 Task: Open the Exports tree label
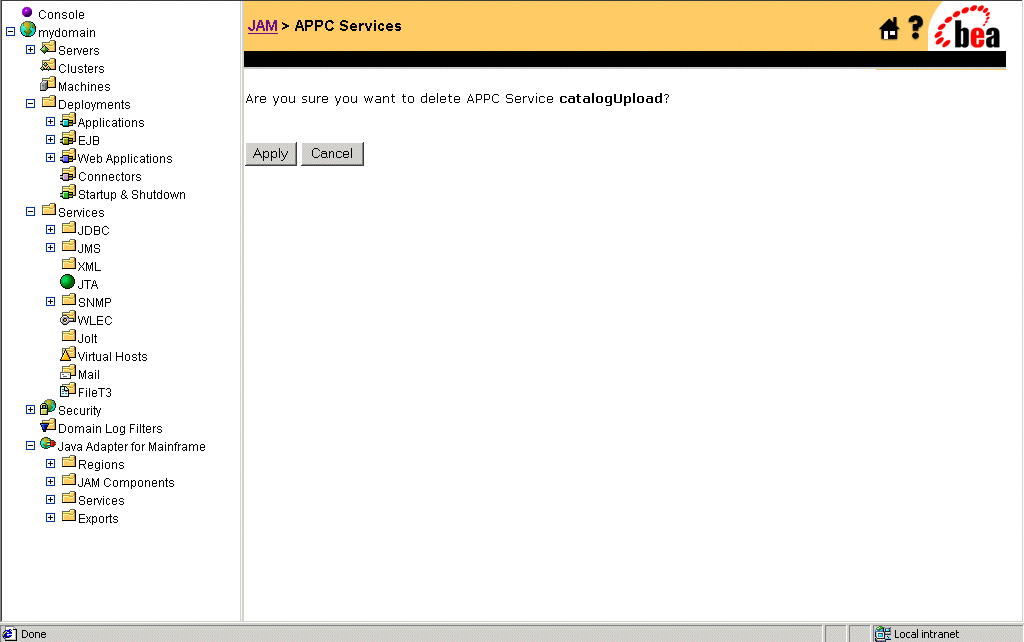point(98,519)
